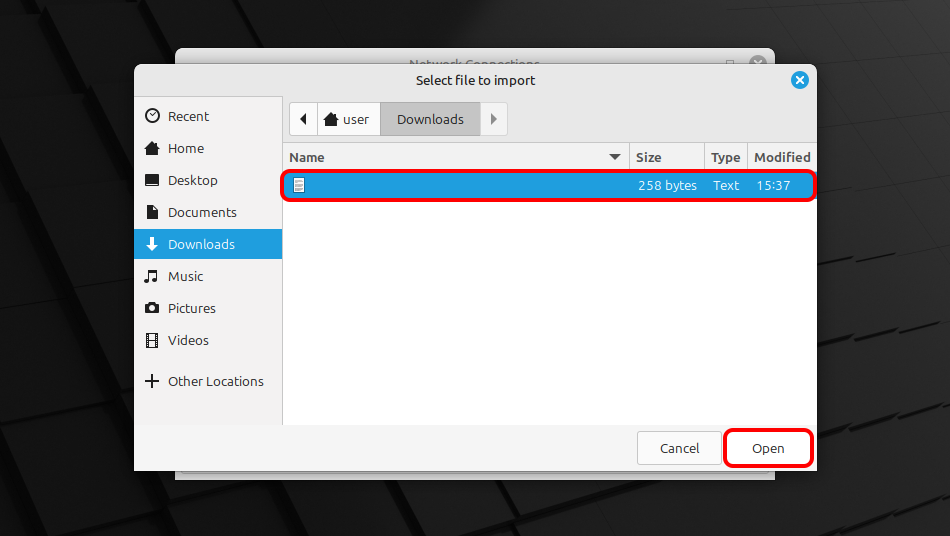The image size is (950, 536).
Task: Select the Downloads path bar button
Action: coord(430,119)
